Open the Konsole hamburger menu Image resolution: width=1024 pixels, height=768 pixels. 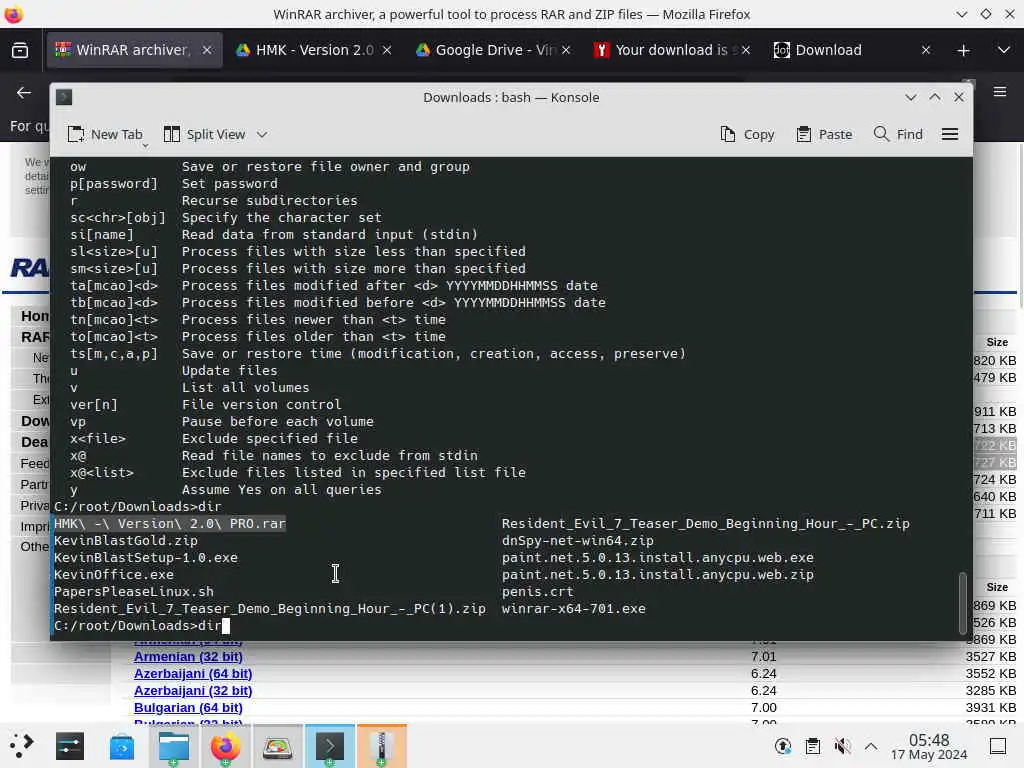coord(950,135)
